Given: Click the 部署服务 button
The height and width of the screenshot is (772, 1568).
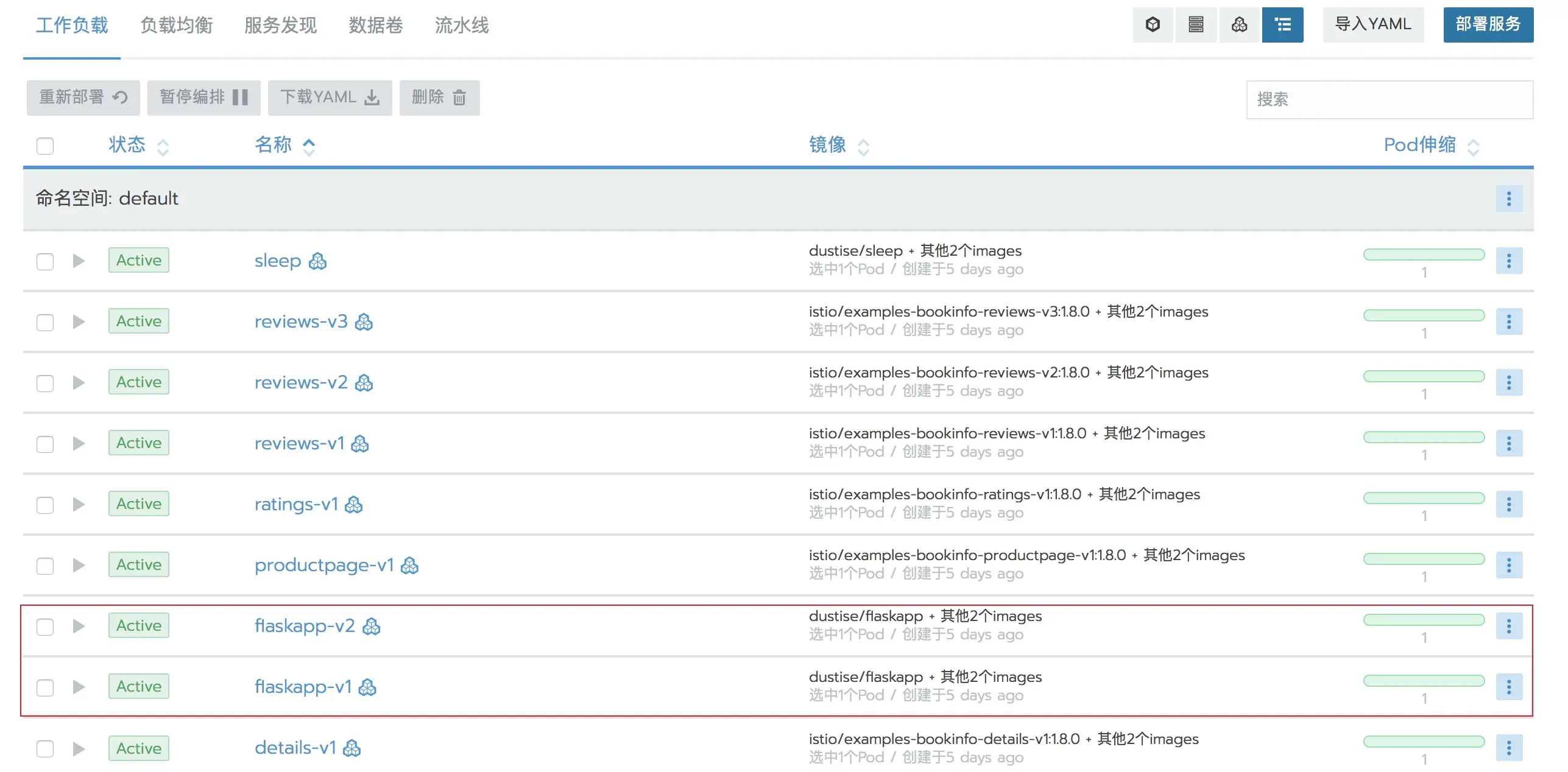Looking at the screenshot, I should click(x=1488, y=25).
